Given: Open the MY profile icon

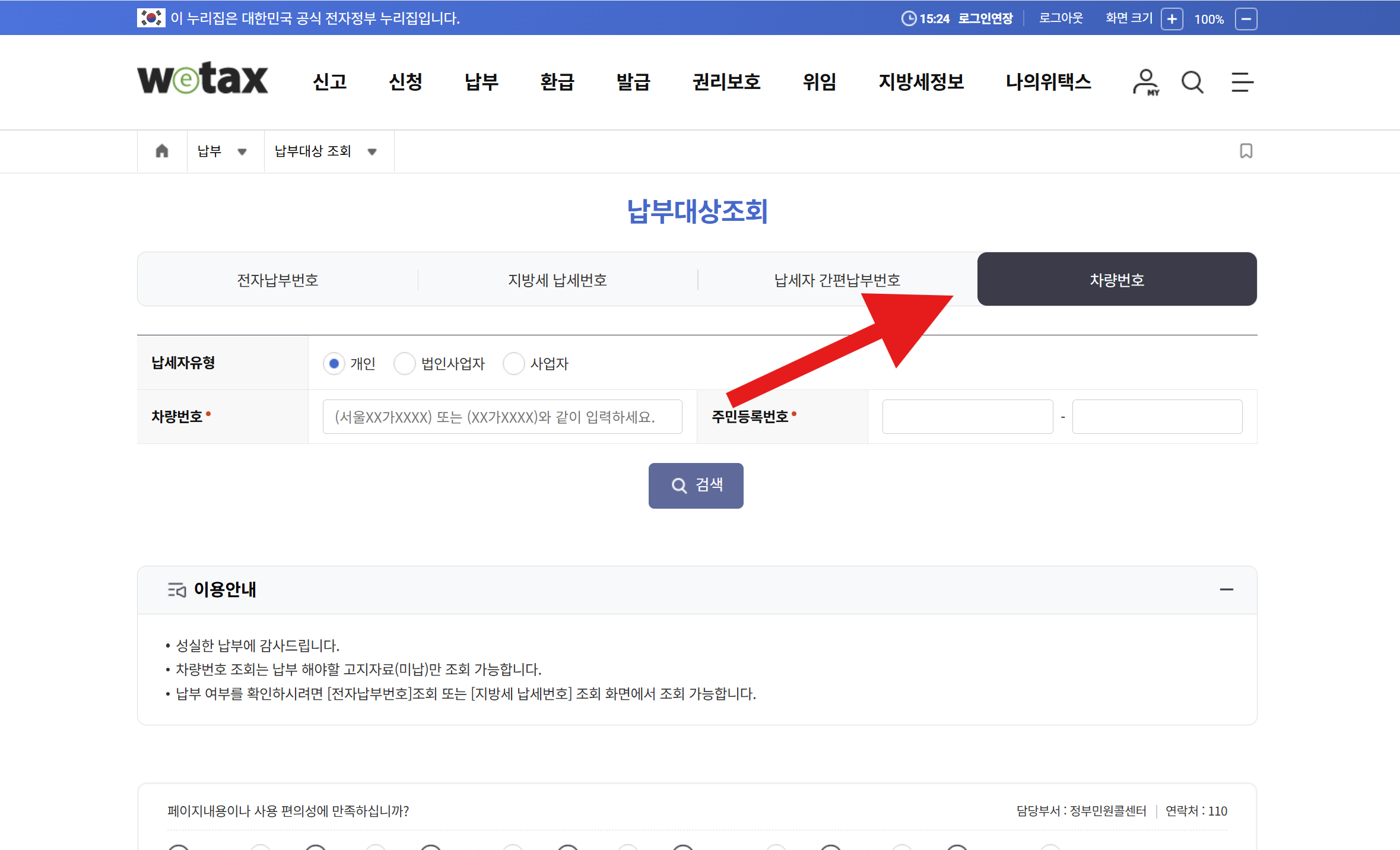Looking at the screenshot, I should [x=1145, y=82].
